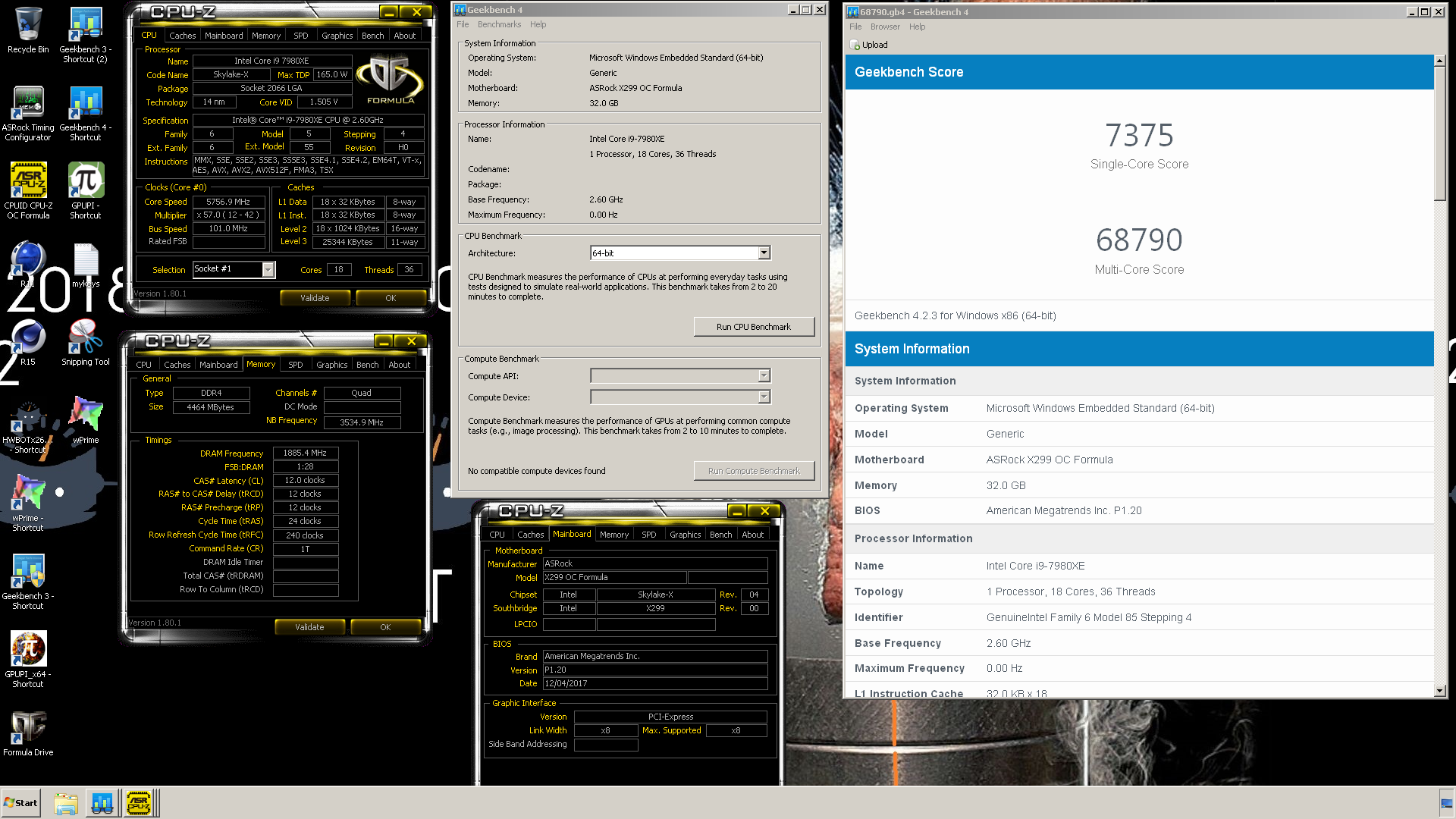The height and width of the screenshot is (819, 1456).
Task: Switch to SPD tab in top CPU-Z window
Action: click(x=301, y=36)
